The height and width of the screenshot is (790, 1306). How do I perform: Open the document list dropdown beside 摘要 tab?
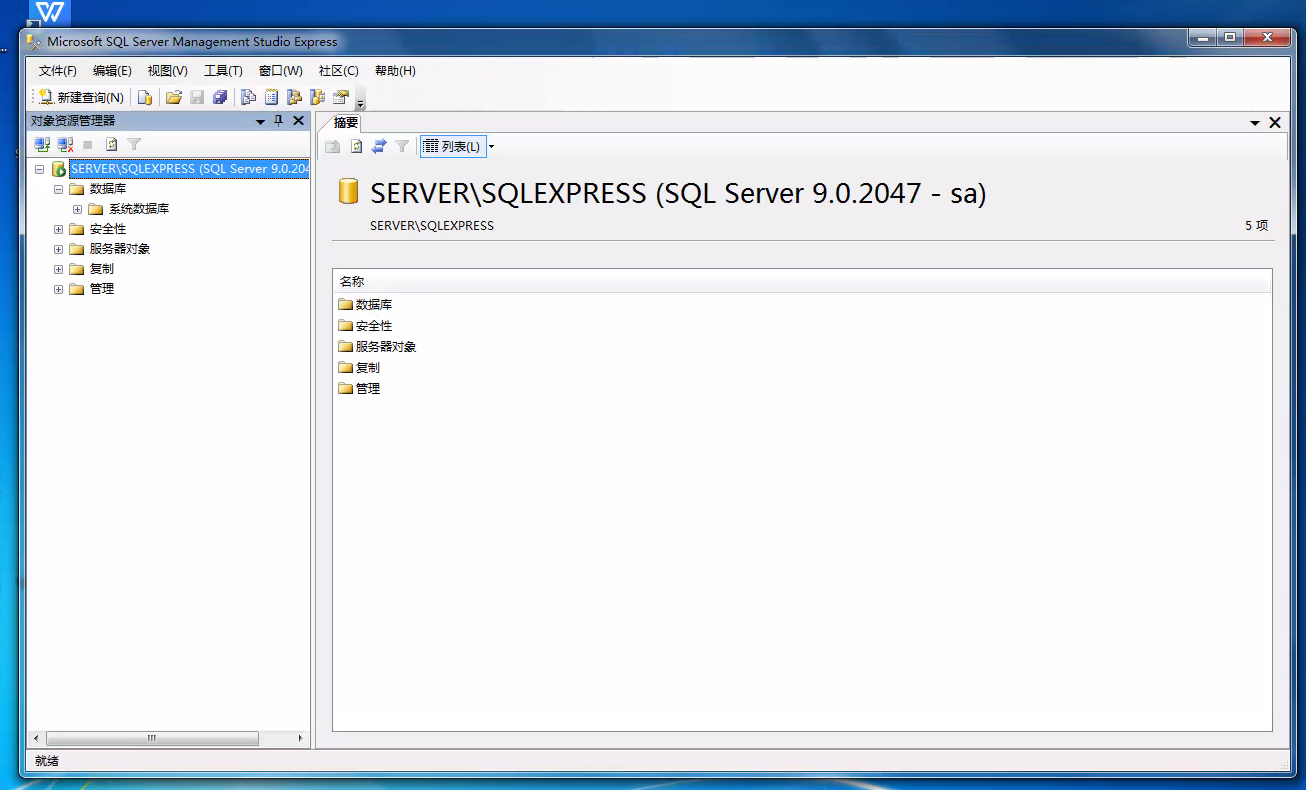click(x=1255, y=123)
